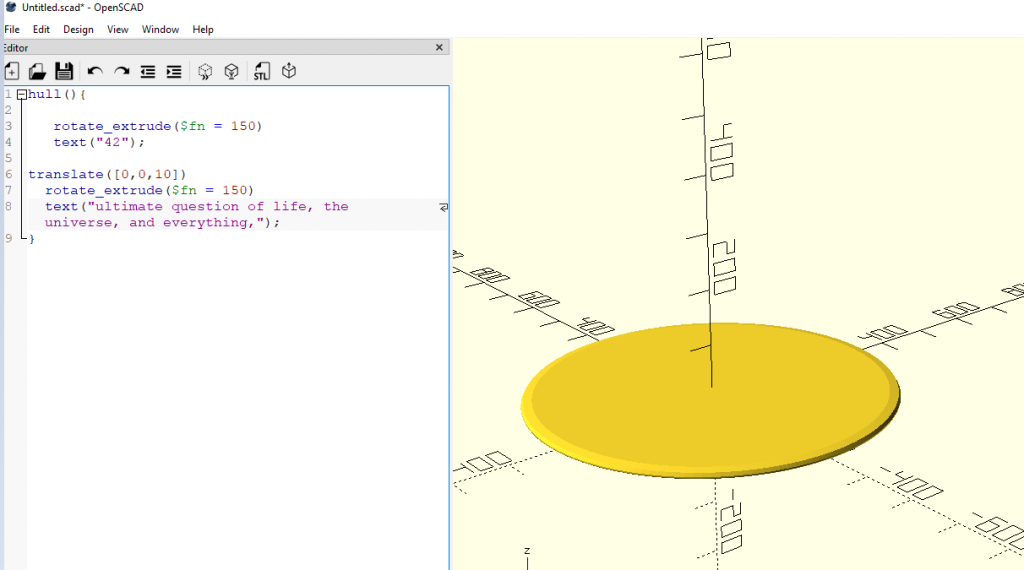Open the File menu

coord(12,29)
